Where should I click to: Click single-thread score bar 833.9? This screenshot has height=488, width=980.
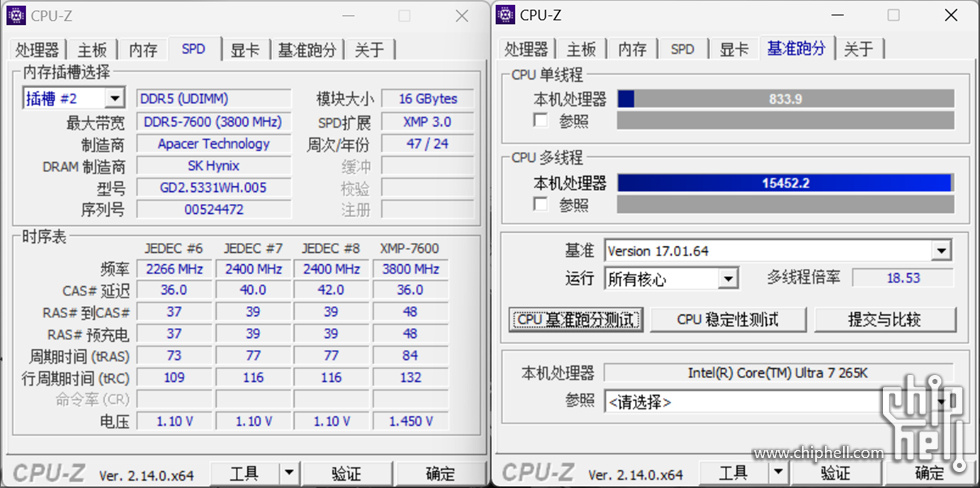tap(786, 99)
